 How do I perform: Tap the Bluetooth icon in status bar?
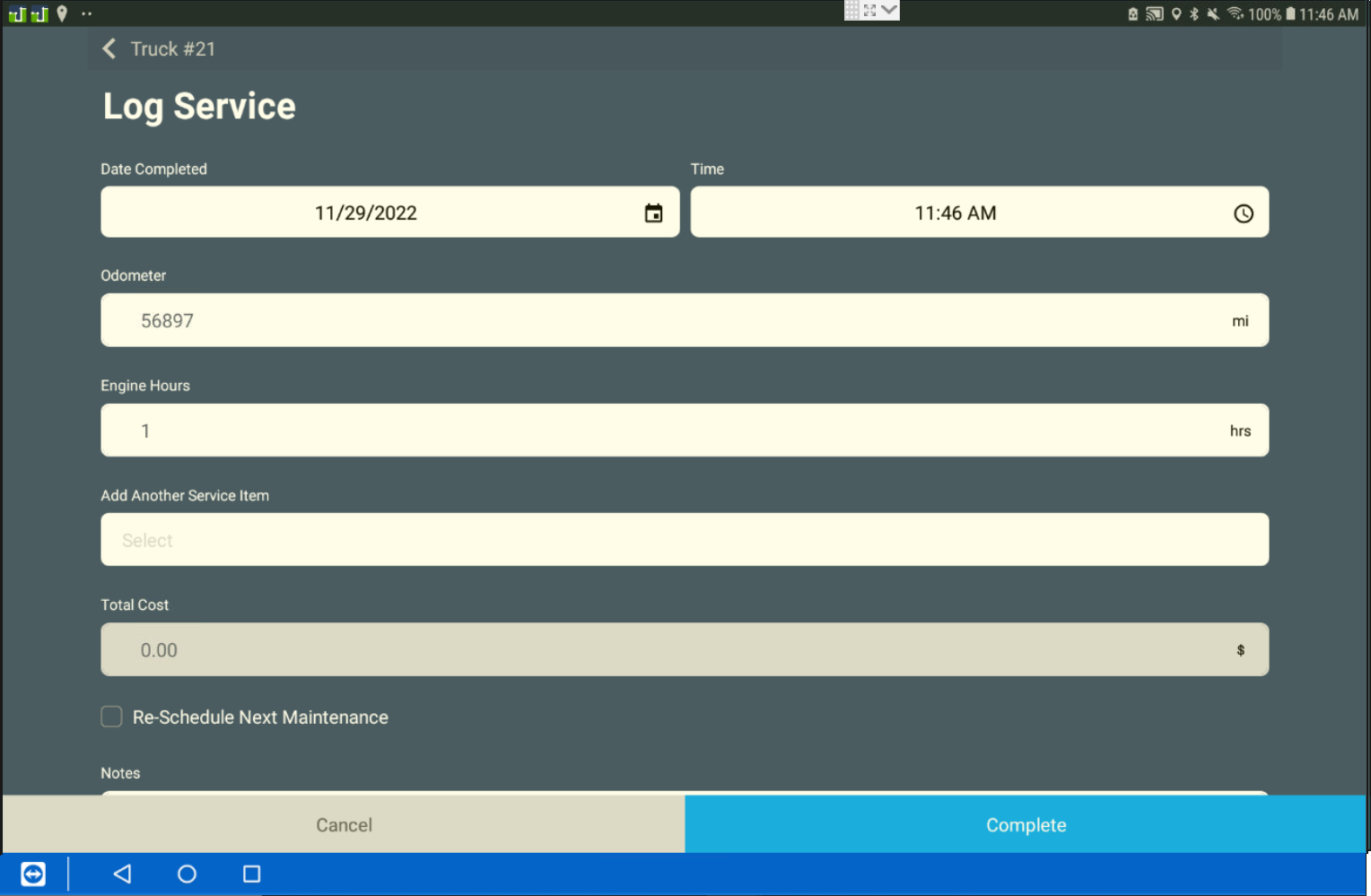[1193, 13]
